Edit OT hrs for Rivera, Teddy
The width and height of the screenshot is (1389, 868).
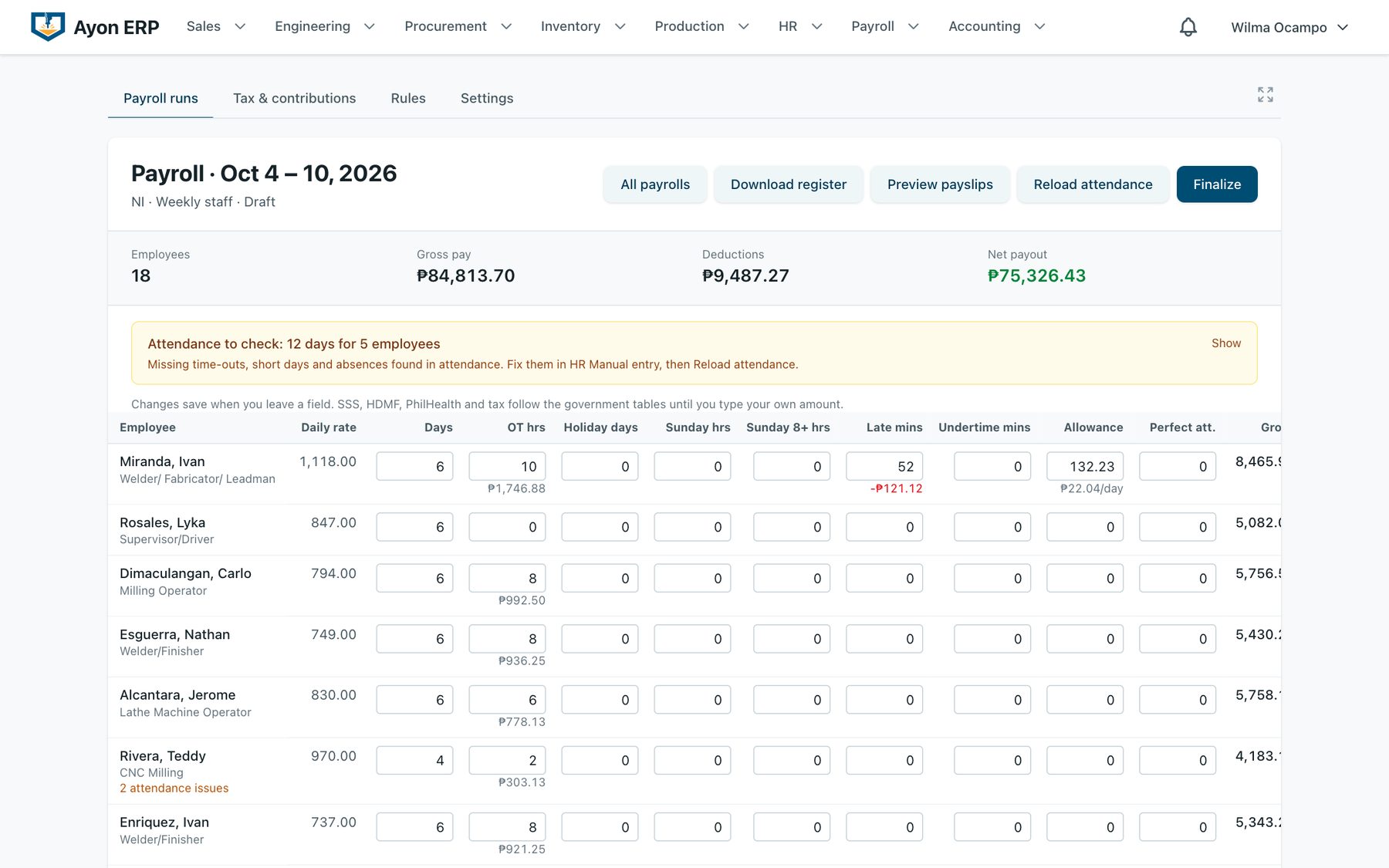[x=507, y=761]
